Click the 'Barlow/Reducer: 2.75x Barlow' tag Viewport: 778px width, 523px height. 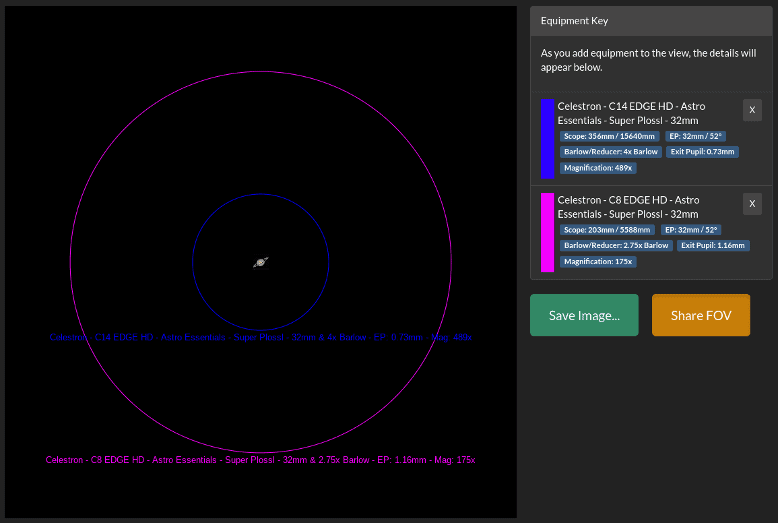(x=616, y=246)
